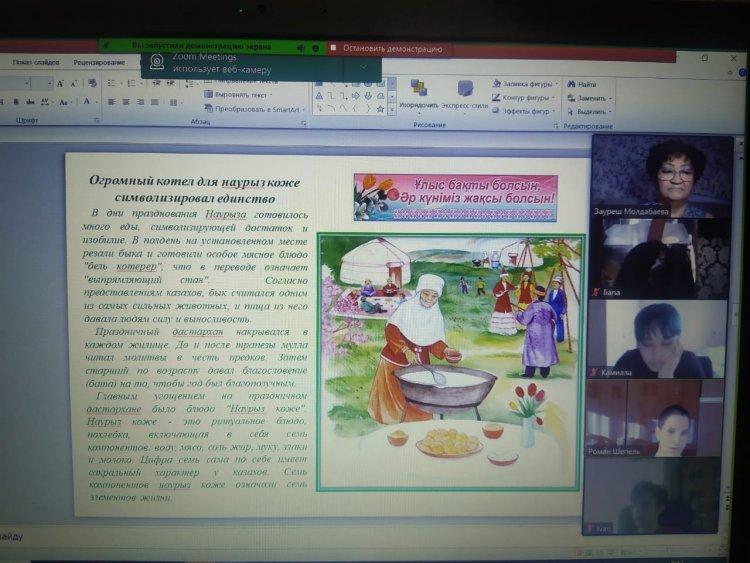Select Зауреш Молдабаева's video thumbnail
The width and height of the screenshot is (750, 563).
point(660,176)
